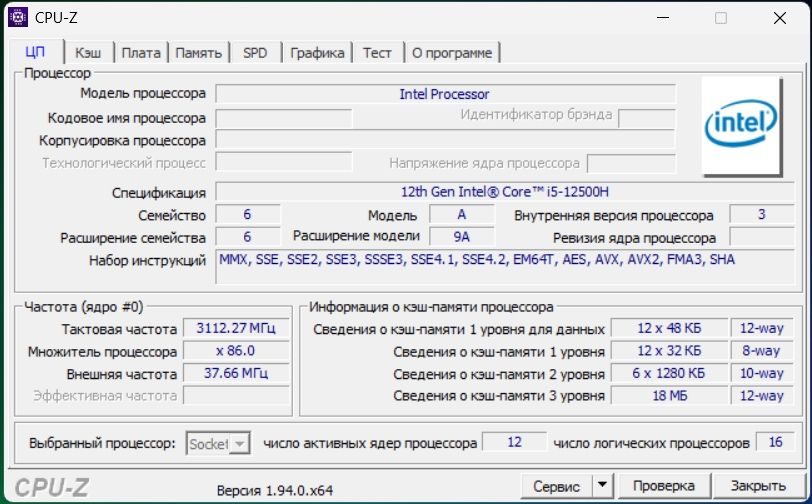This screenshot has height=504, width=812.
Task: Click the L3 cache value 18 МБ
Action: tap(669, 396)
